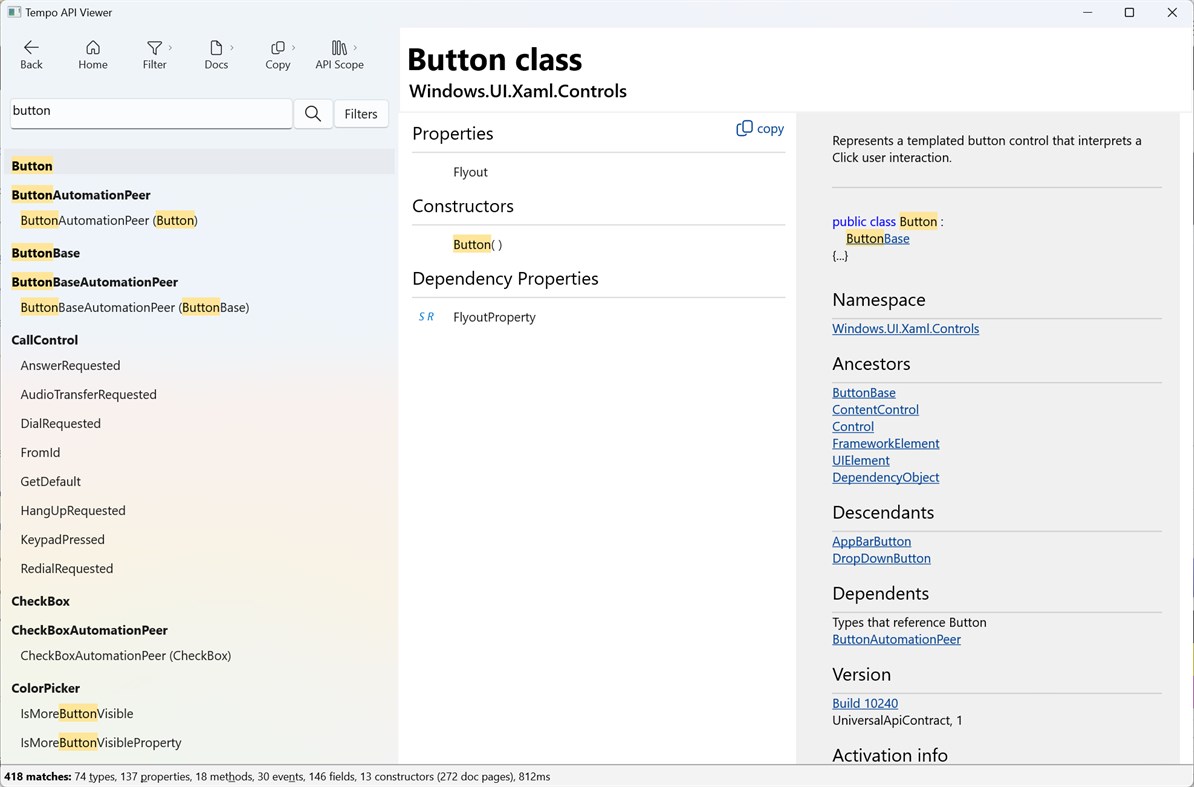This screenshot has height=787, width=1194.
Task: Click the Build 10240 version link
Action: pyautogui.click(x=864, y=703)
